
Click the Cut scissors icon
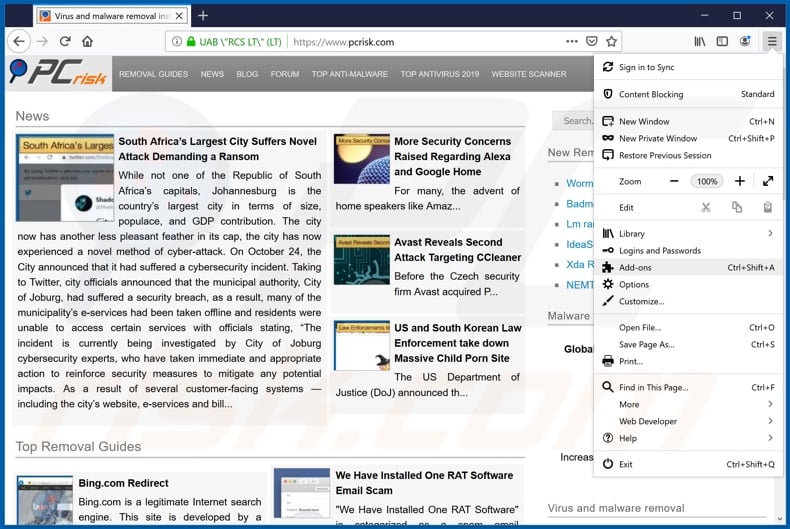(706, 208)
